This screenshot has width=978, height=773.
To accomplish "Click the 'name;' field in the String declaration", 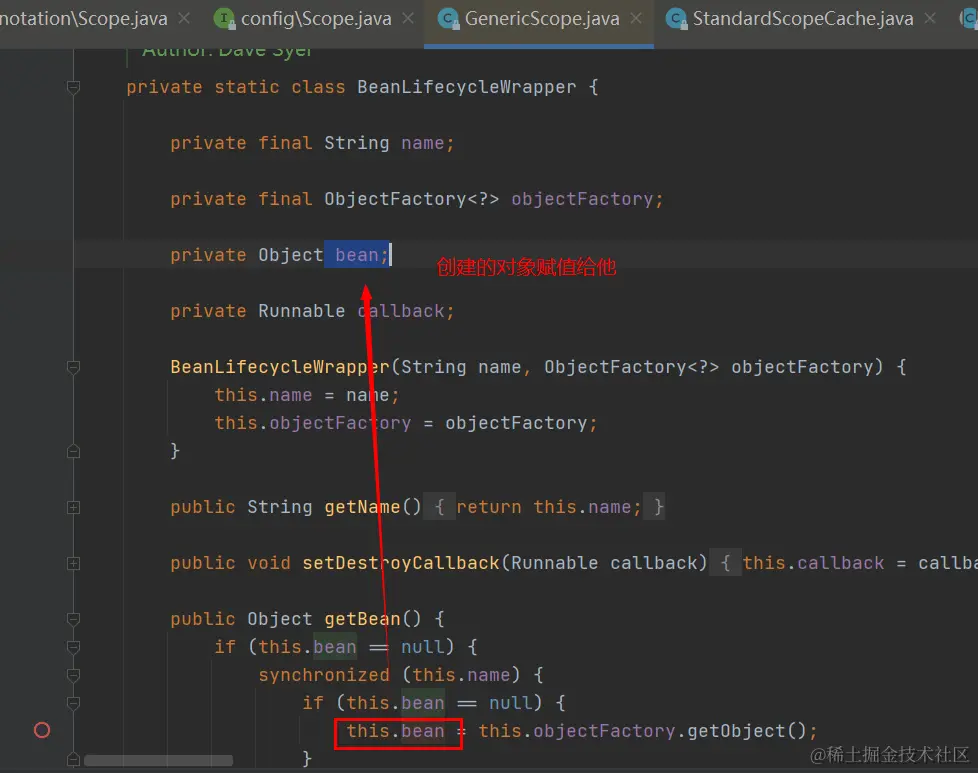I will pos(427,143).
